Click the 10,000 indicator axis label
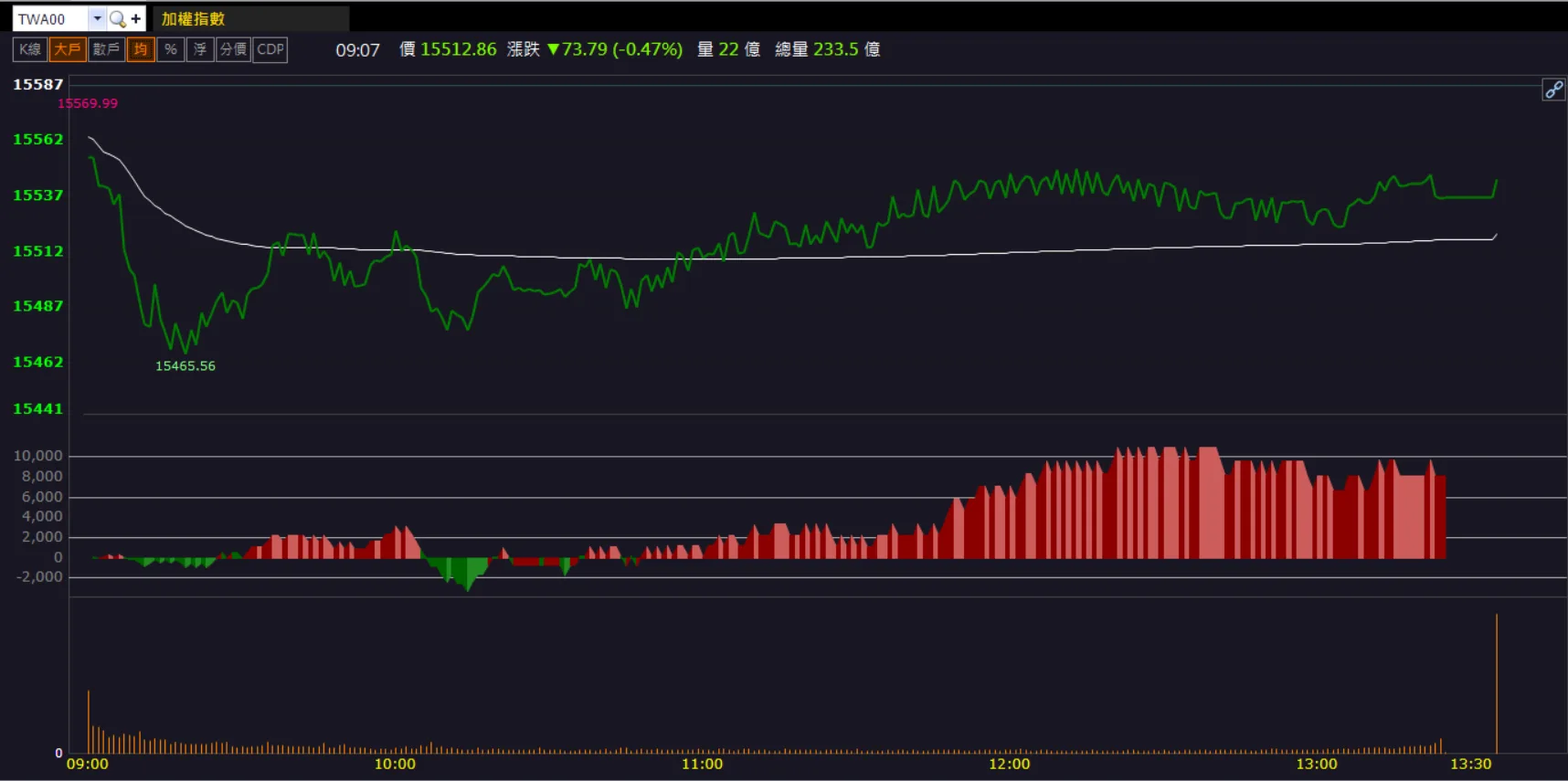The width and height of the screenshot is (1568, 781). (x=37, y=455)
